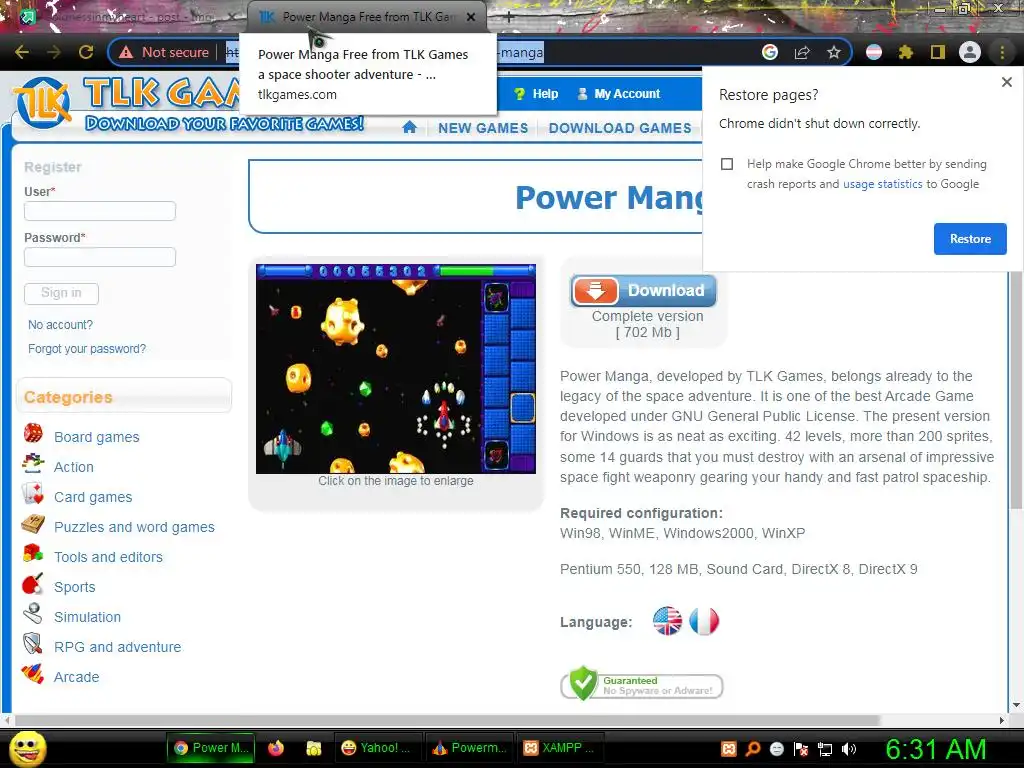Open the file manager taskbar icon
1024x768 pixels.
coord(314,748)
